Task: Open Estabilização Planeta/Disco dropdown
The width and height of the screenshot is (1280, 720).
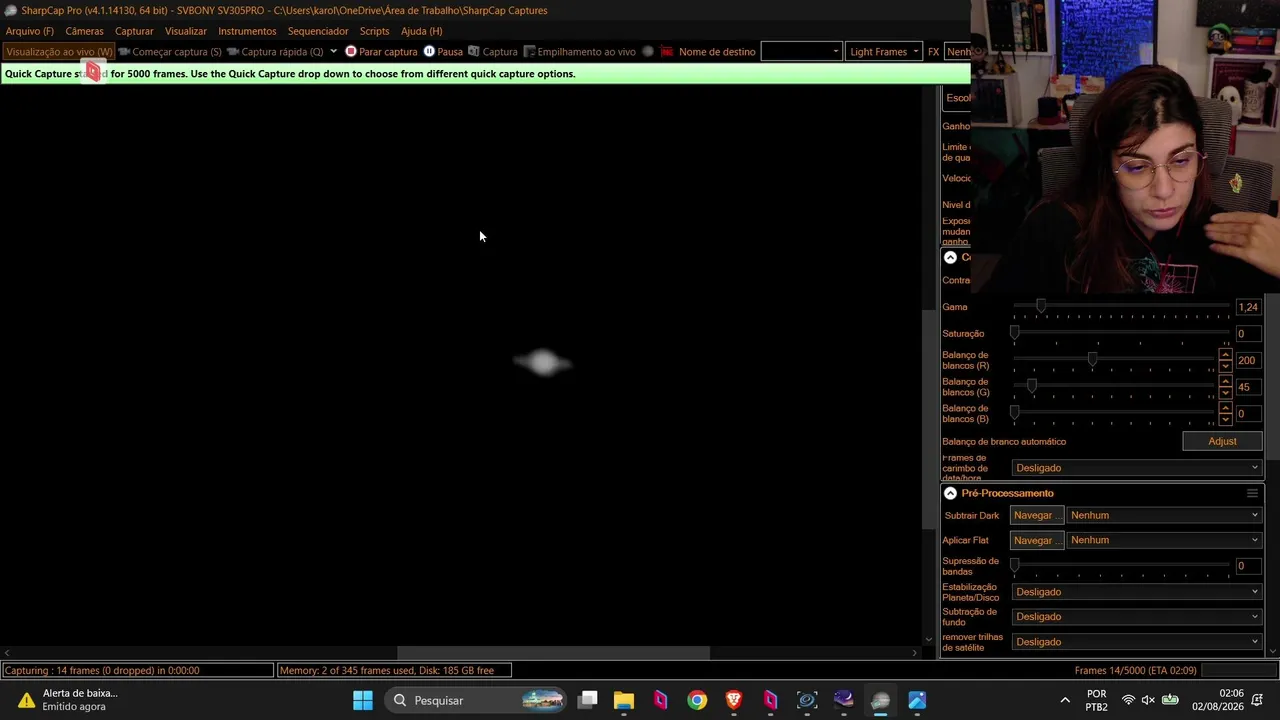Action: coord(1137,591)
